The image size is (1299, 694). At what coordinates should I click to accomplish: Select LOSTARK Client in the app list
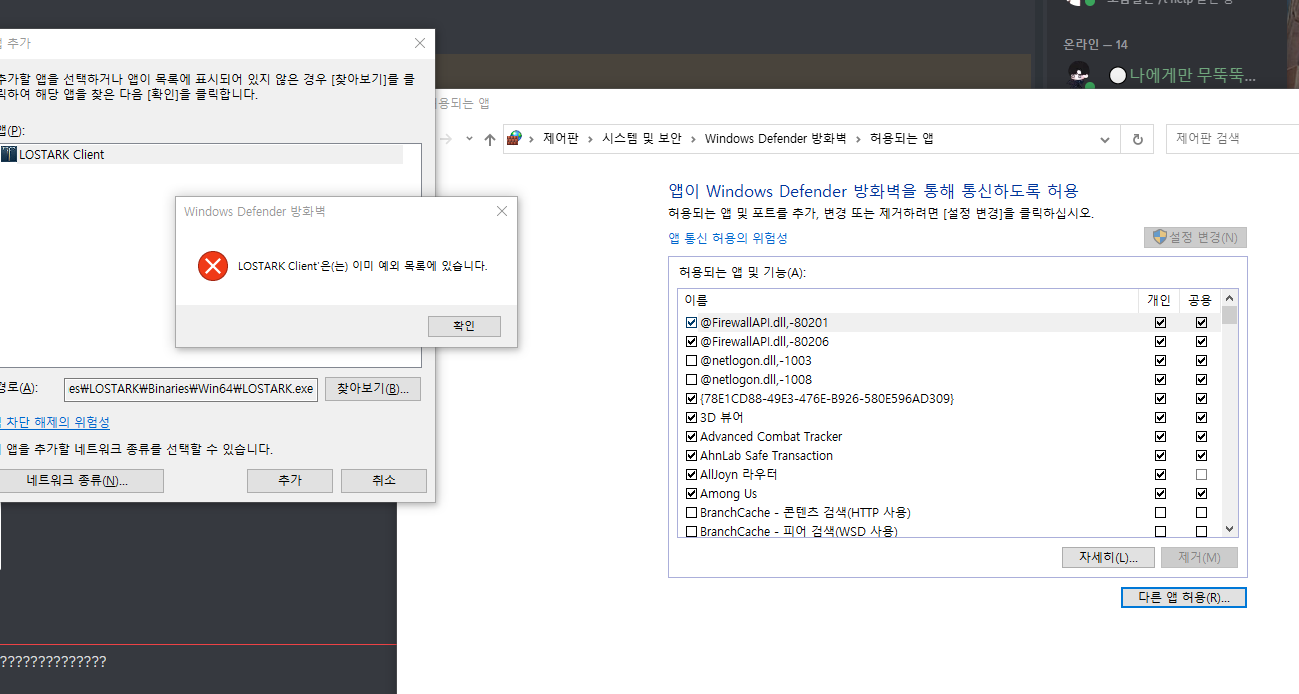pos(201,155)
